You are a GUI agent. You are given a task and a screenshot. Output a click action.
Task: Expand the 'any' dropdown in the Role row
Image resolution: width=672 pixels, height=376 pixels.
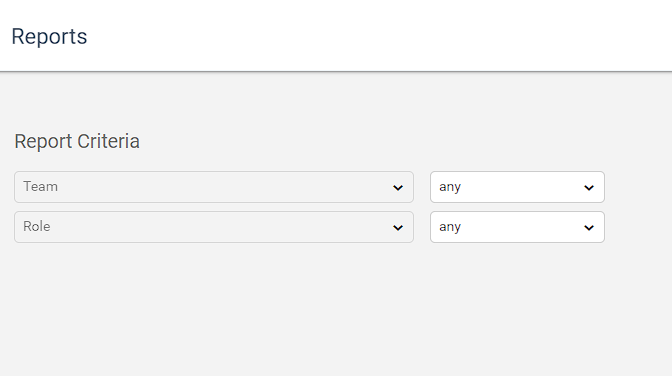tap(517, 227)
